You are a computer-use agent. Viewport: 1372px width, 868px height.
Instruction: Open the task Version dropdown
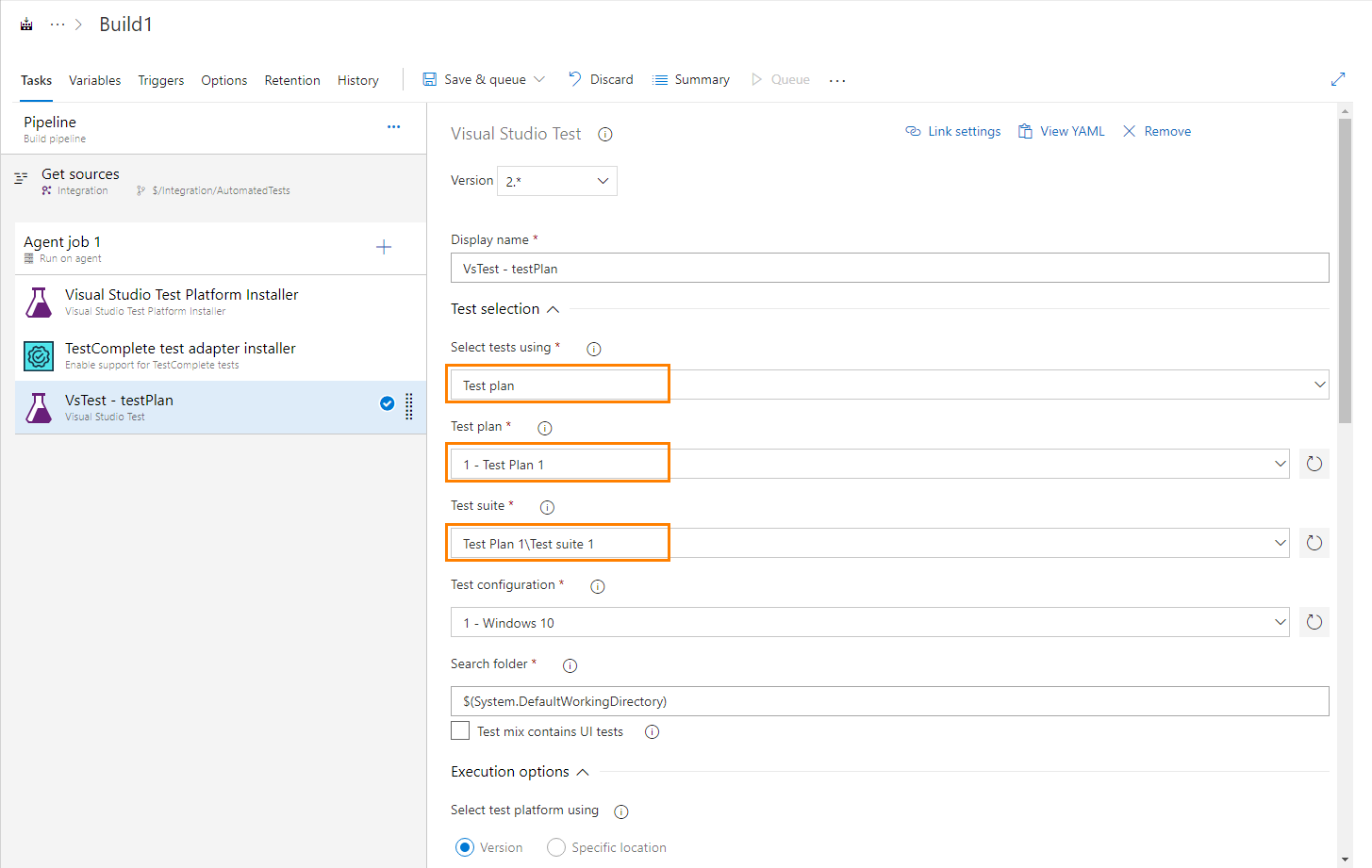point(556,180)
